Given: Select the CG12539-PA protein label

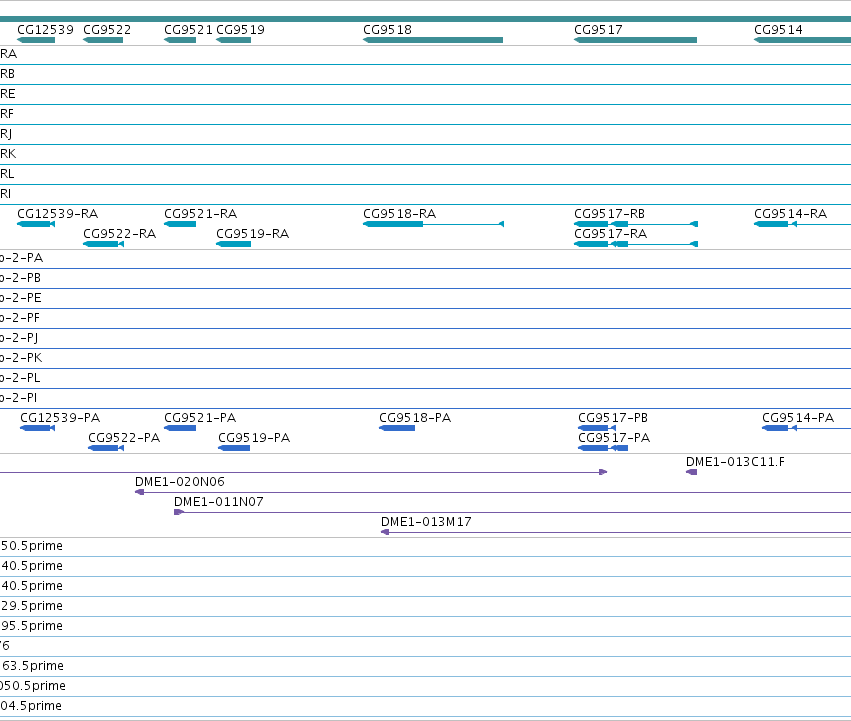Looking at the screenshot, I should click(60, 418).
